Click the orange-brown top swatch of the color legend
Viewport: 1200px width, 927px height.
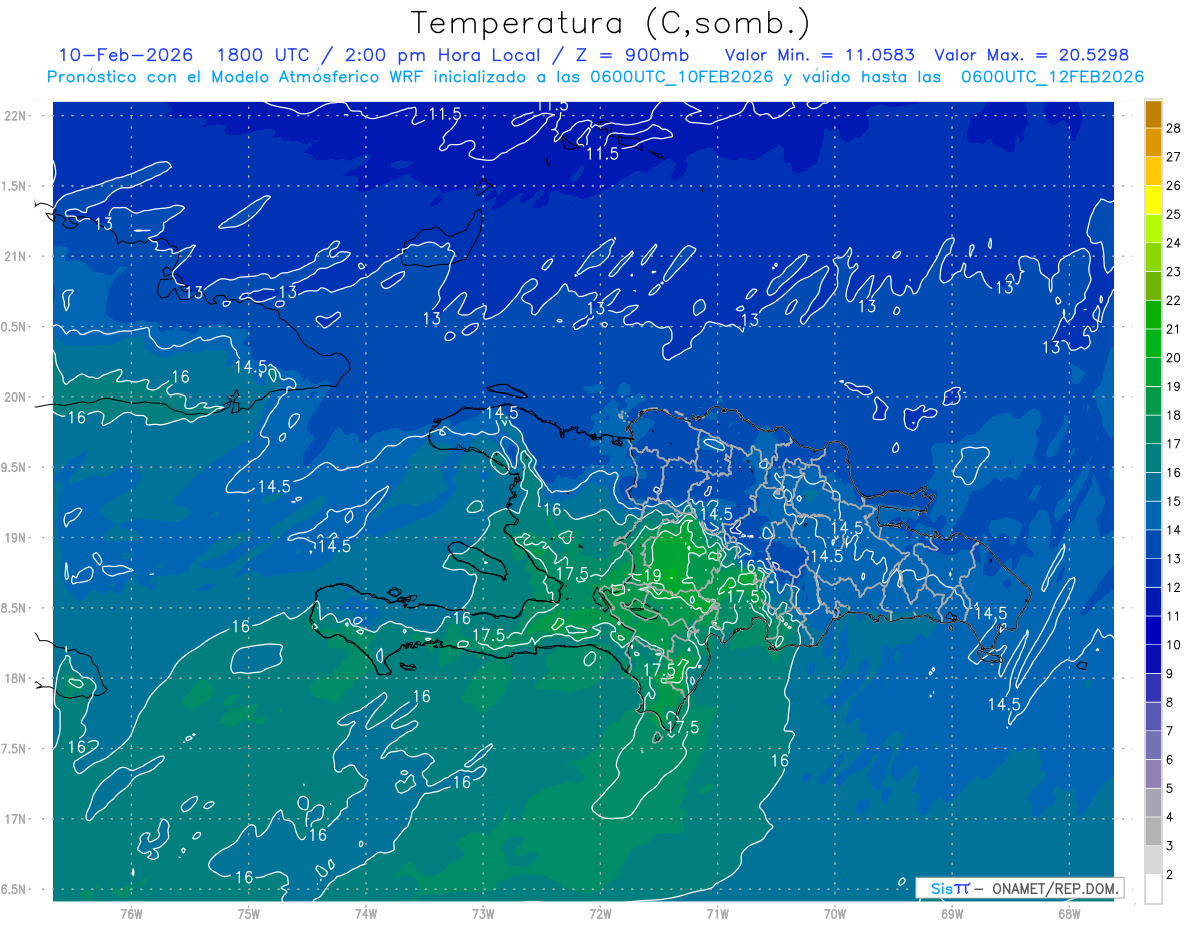(1154, 115)
